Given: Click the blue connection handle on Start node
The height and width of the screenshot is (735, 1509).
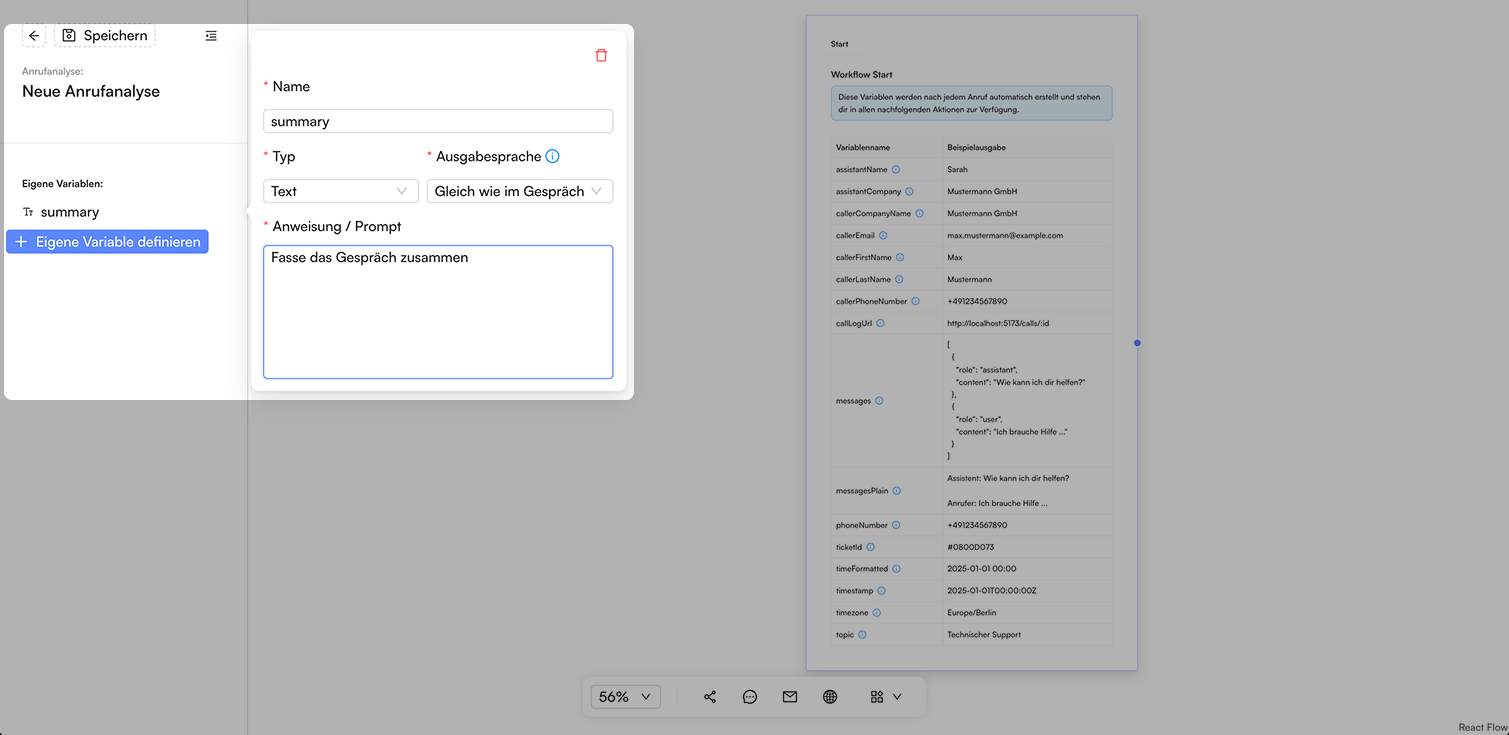Looking at the screenshot, I should 1137,343.
